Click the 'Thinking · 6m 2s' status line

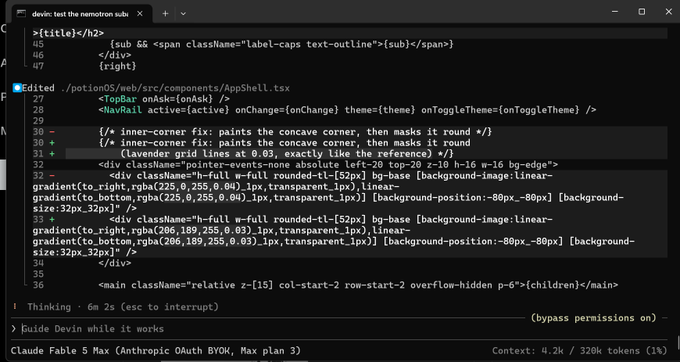coord(123,307)
